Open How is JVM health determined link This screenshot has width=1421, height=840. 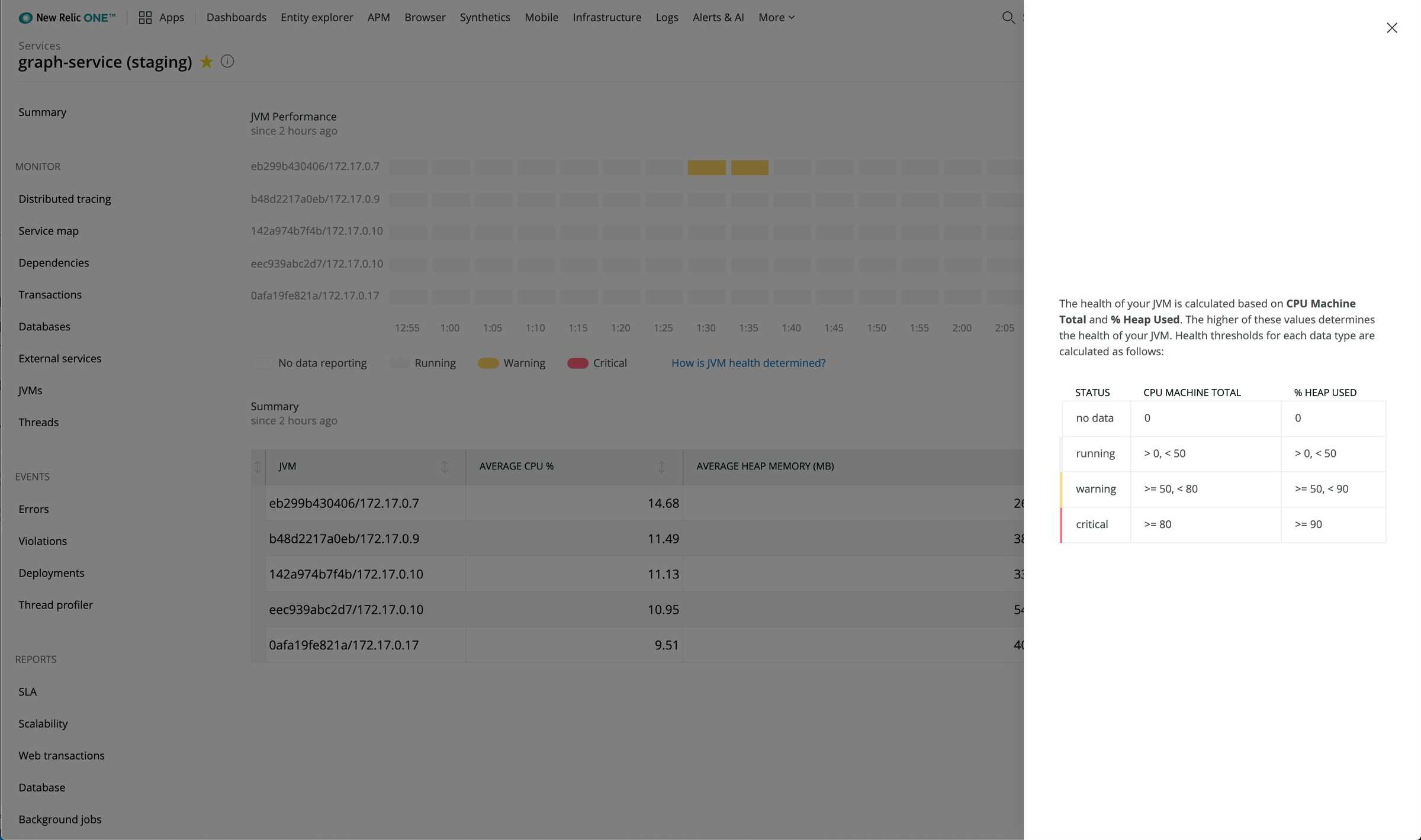click(x=748, y=363)
